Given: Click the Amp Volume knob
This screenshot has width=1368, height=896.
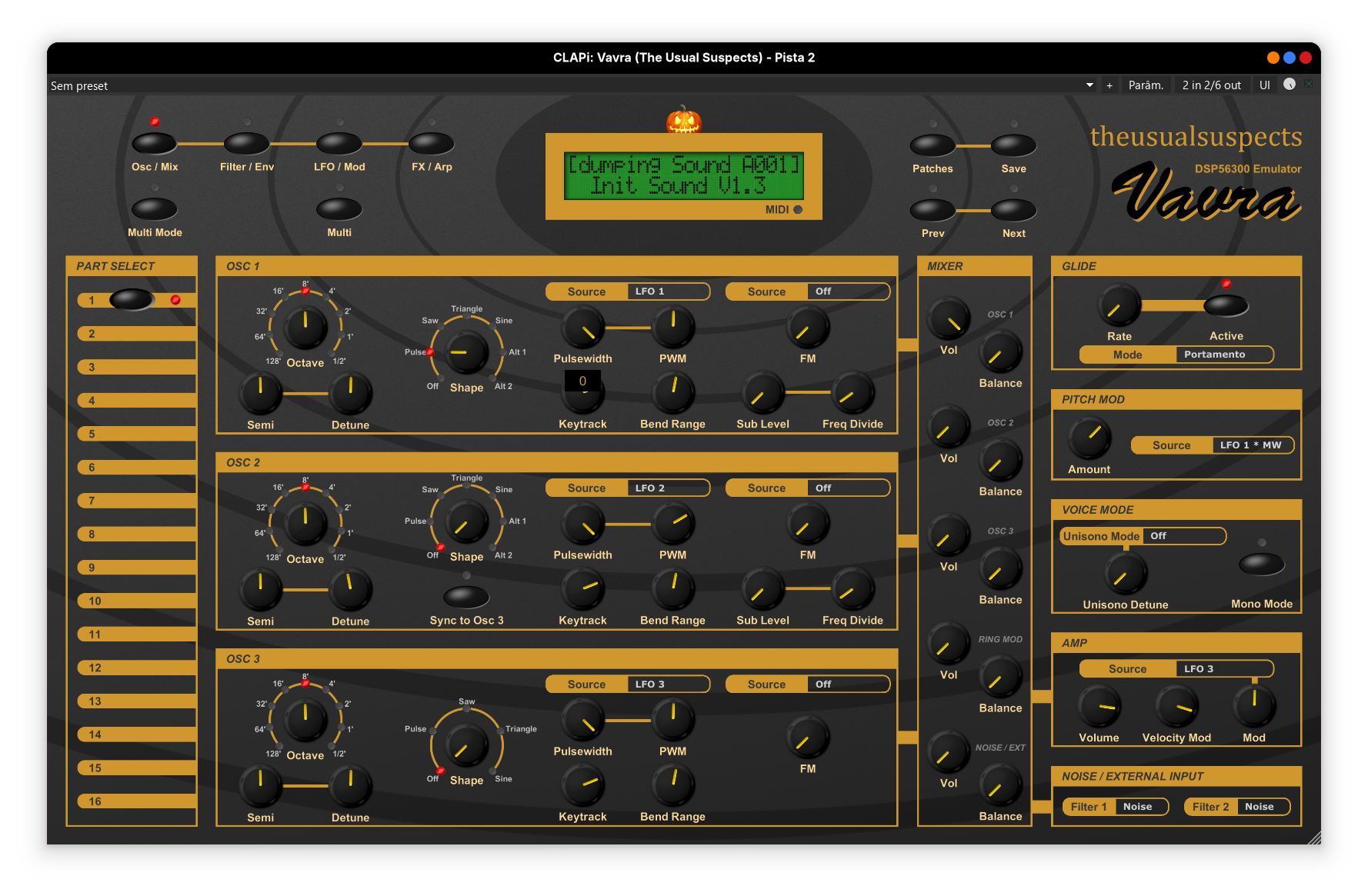Looking at the screenshot, I should (x=1099, y=706).
